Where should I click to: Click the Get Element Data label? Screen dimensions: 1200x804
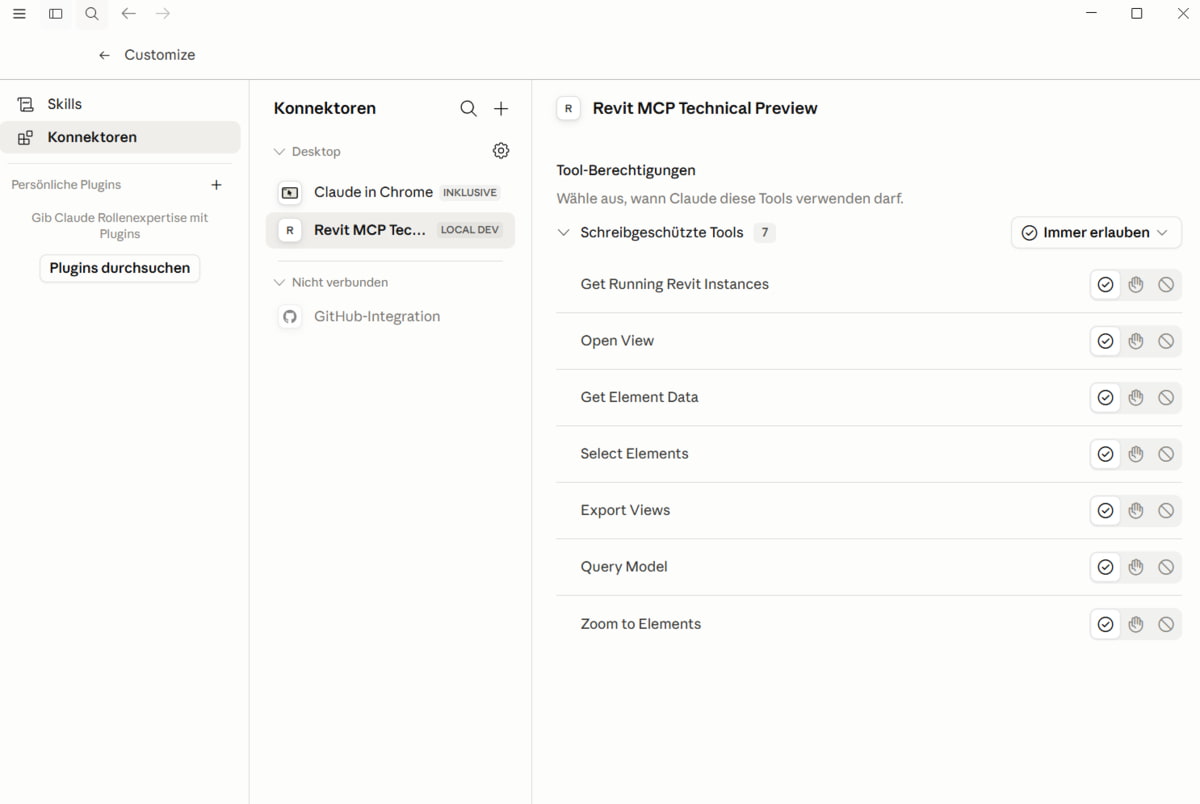point(639,397)
